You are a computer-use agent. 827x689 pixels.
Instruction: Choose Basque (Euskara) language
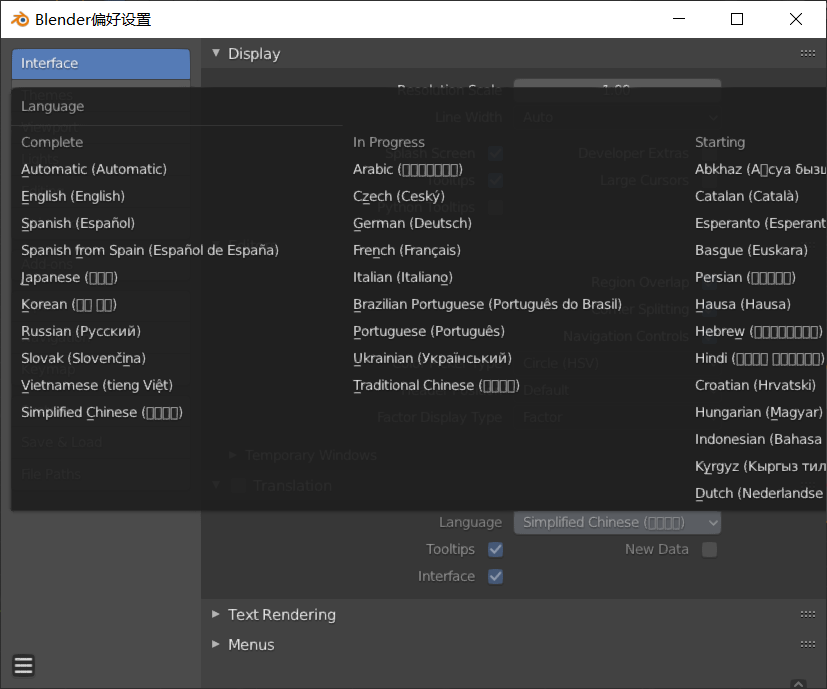point(751,250)
